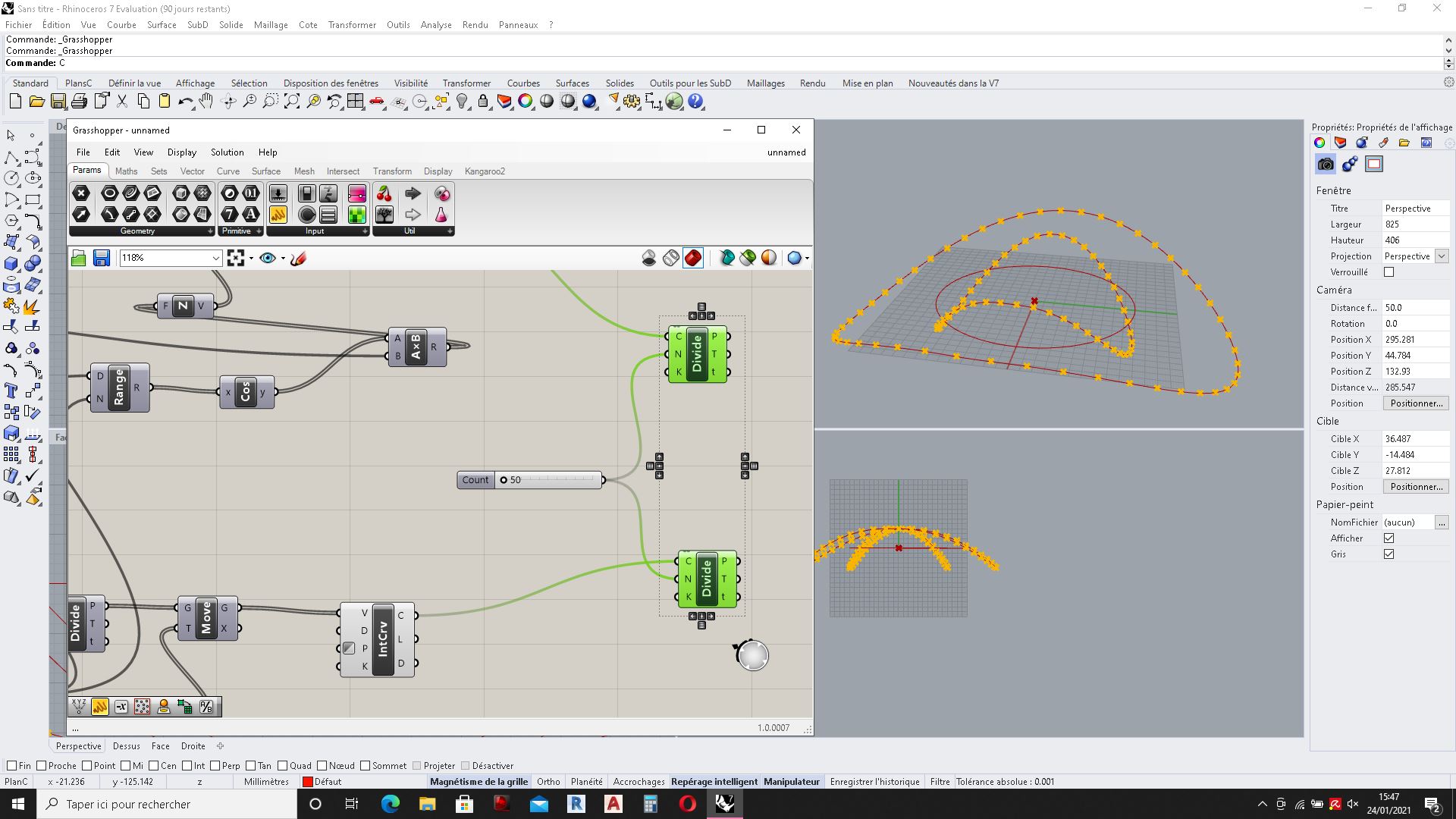Open the Projection dropdown in properties
Image resolution: width=1456 pixels, height=819 pixels.
(x=1442, y=256)
